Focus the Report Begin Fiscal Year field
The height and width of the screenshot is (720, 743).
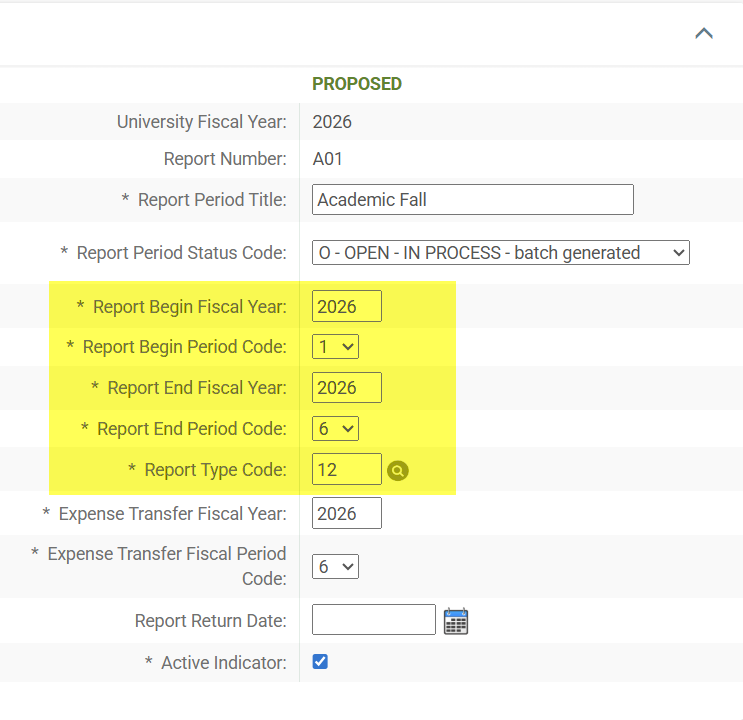[x=346, y=307]
